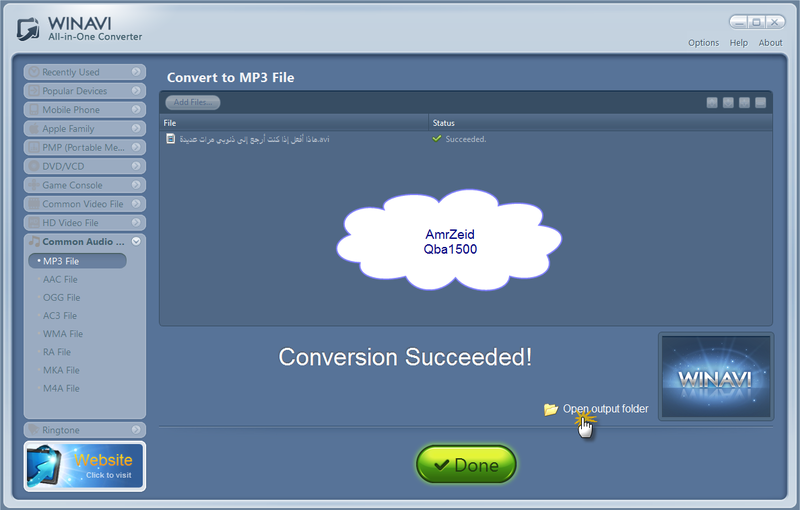
Task: Click the Apple logo icon for Apple Family
Action: coord(34,129)
